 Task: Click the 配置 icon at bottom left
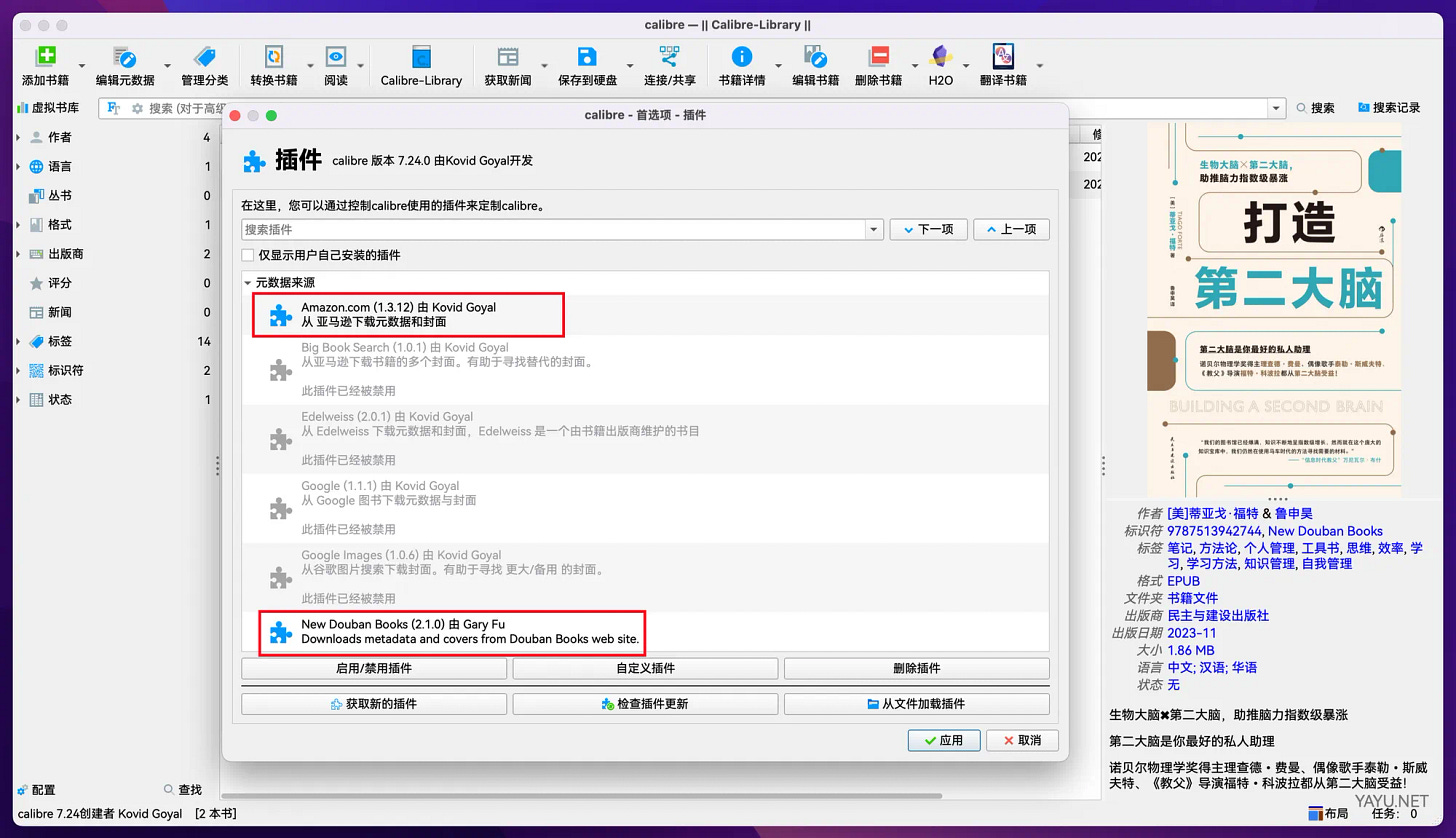[36, 790]
